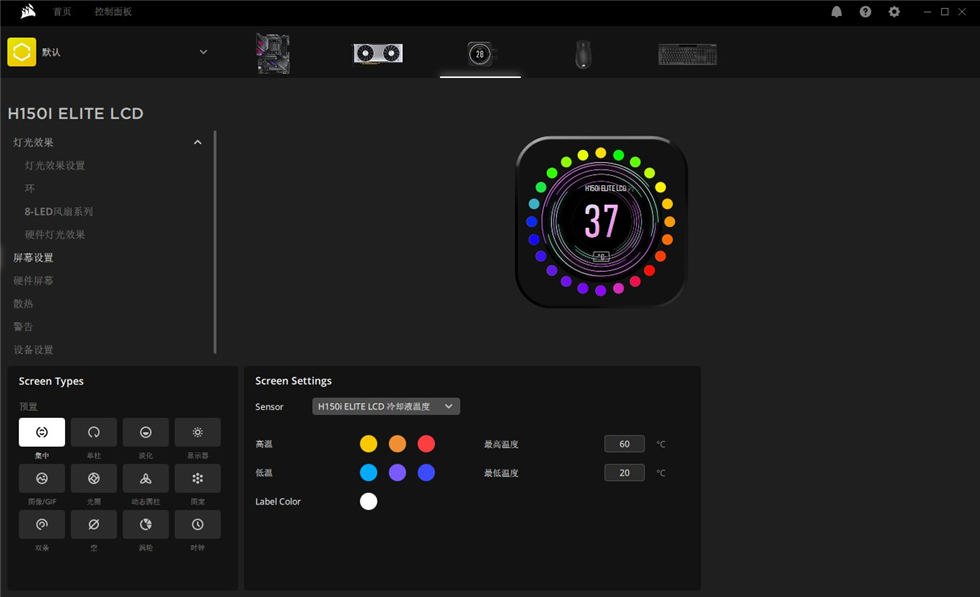Open 设备设置 in the sidebar
This screenshot has height=597, width=980.
coord(33,350)
